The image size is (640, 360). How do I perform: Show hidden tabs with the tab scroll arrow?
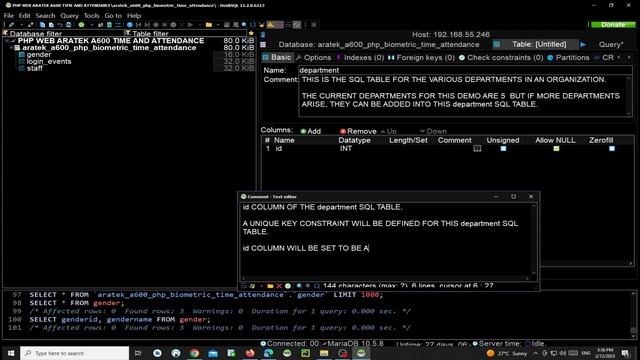tap(629, 58)
